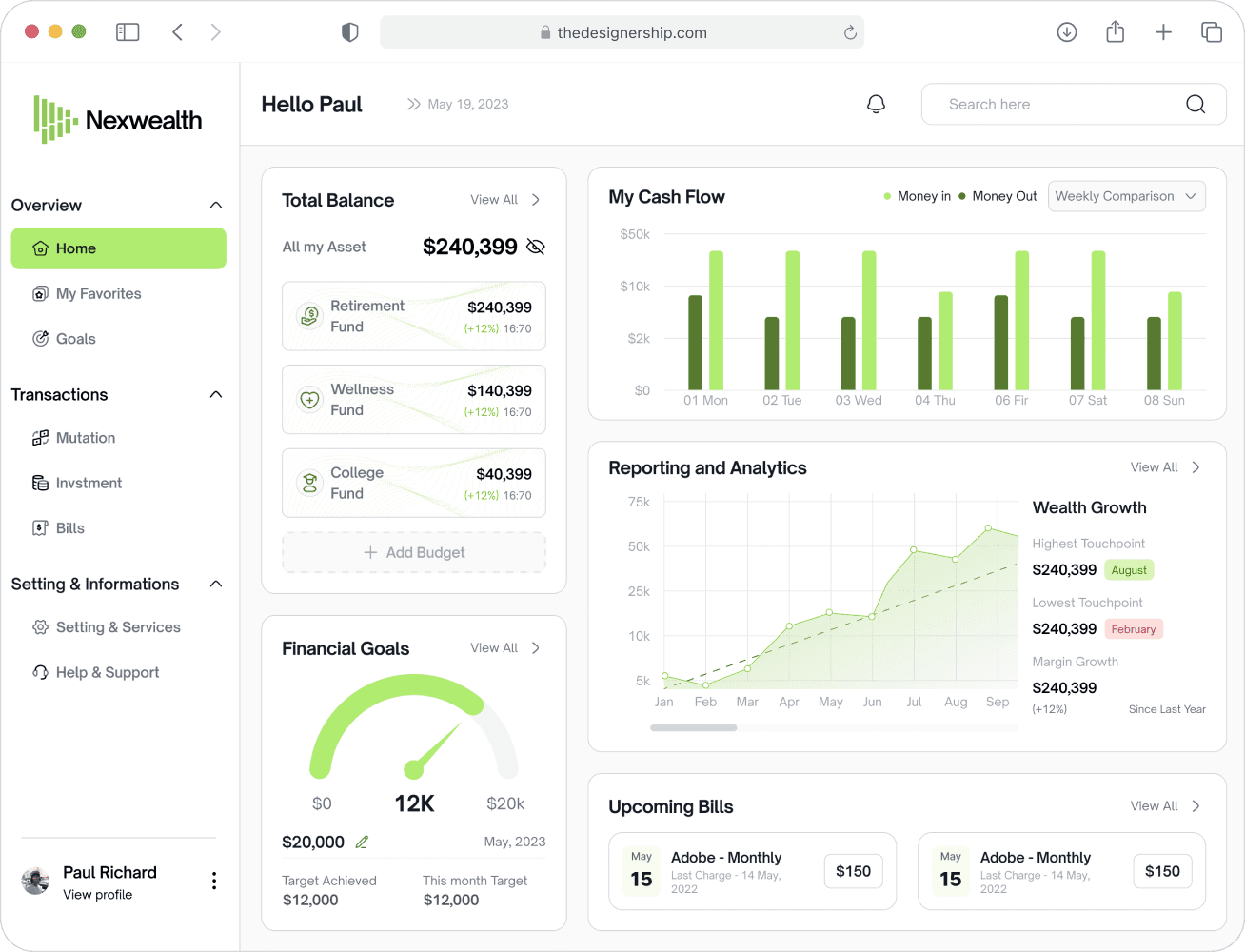Click View All in Reporting and Analytics
The height and width of the screenshot is (952, 1245).
[x=1154, y=467]
